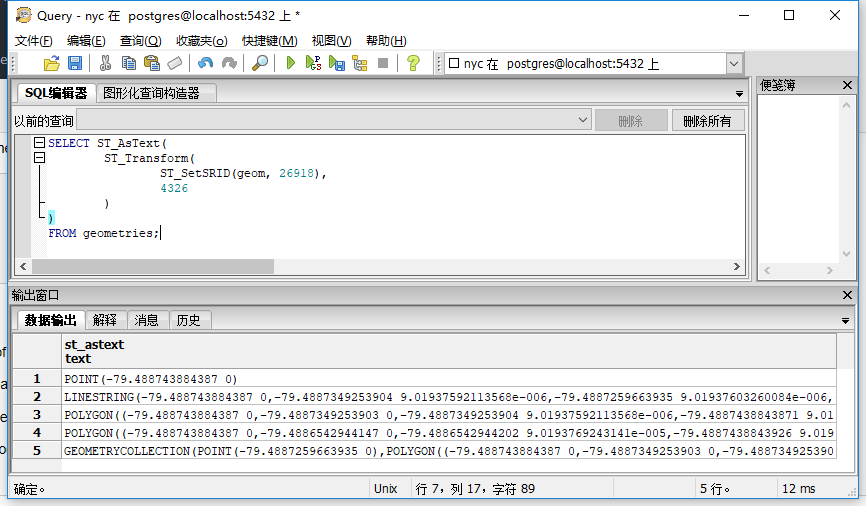The image size is (866, 506).
Task: Click the 12 ms status bar entry
Action: 799,488
